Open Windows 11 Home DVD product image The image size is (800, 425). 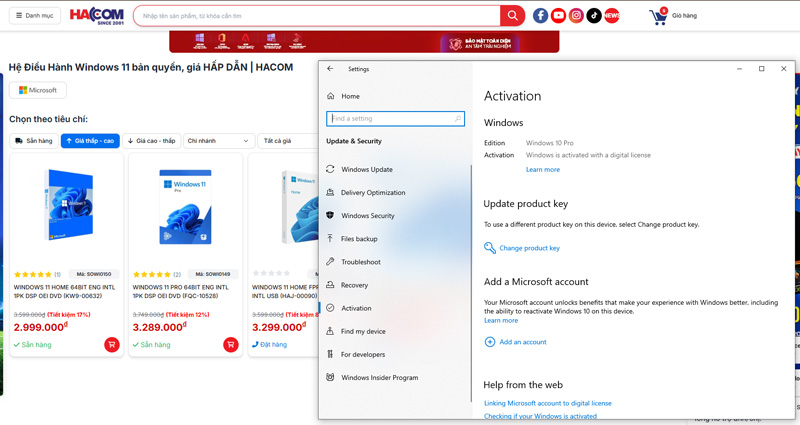tap(68, 205)
